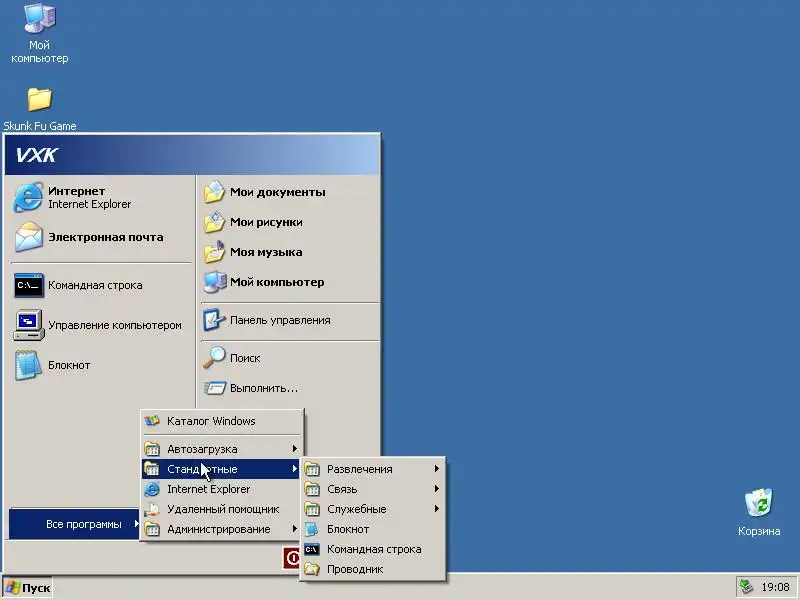Click the Выполнить run icon
The image size is (800, 600).
click(x=214, y=388)
